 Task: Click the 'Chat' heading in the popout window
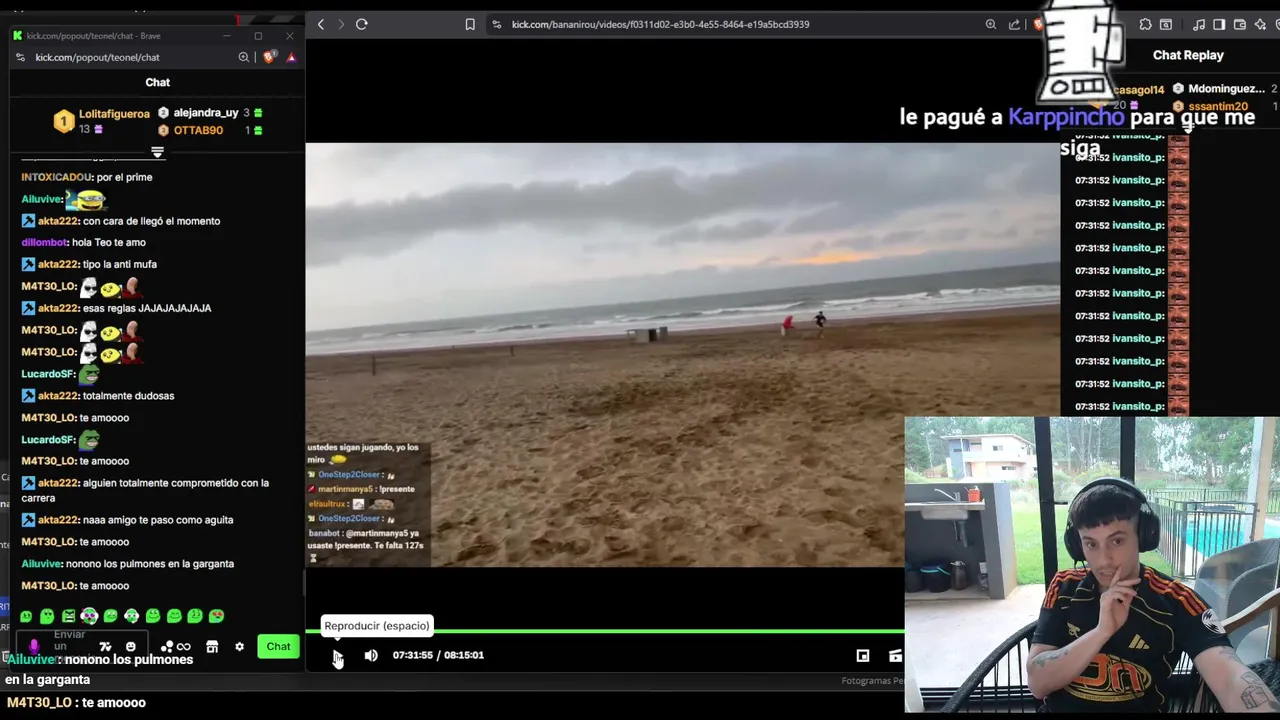coord(158,82)
